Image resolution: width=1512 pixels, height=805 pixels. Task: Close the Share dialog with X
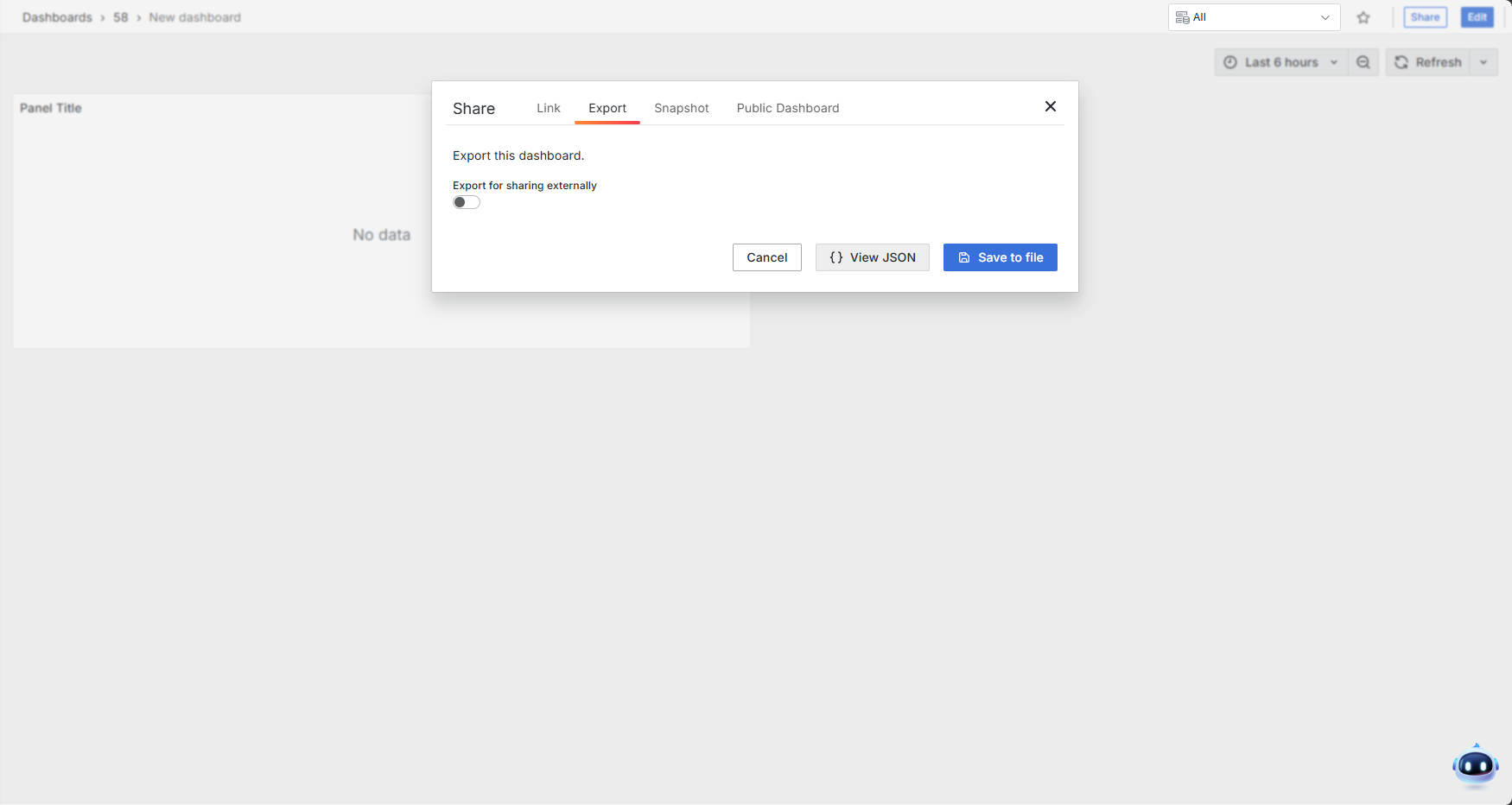(1051, 106)
